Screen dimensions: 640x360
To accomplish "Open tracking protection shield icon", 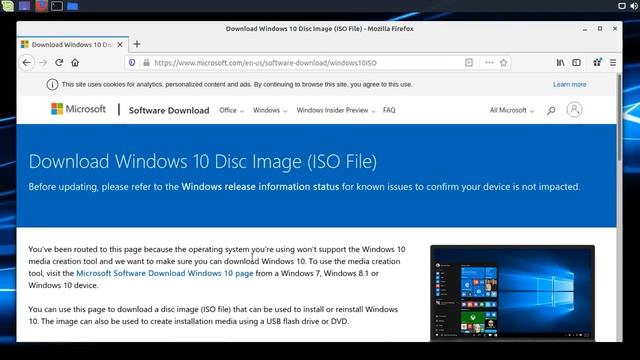I will click(x=132, y=62).
